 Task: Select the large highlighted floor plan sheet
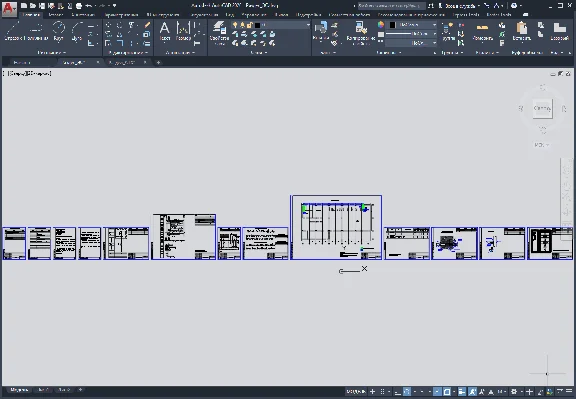336,227
